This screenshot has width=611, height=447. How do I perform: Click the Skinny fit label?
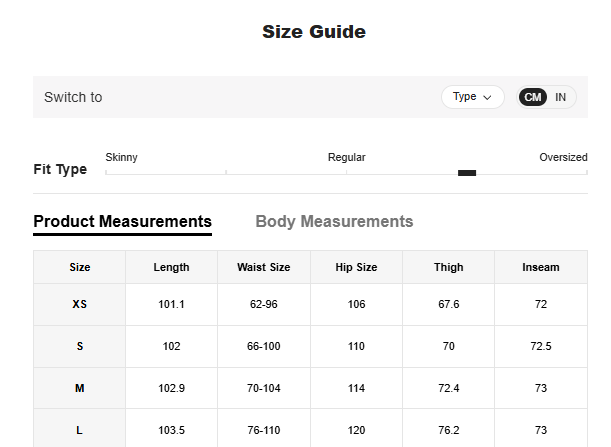coord(122,157)
